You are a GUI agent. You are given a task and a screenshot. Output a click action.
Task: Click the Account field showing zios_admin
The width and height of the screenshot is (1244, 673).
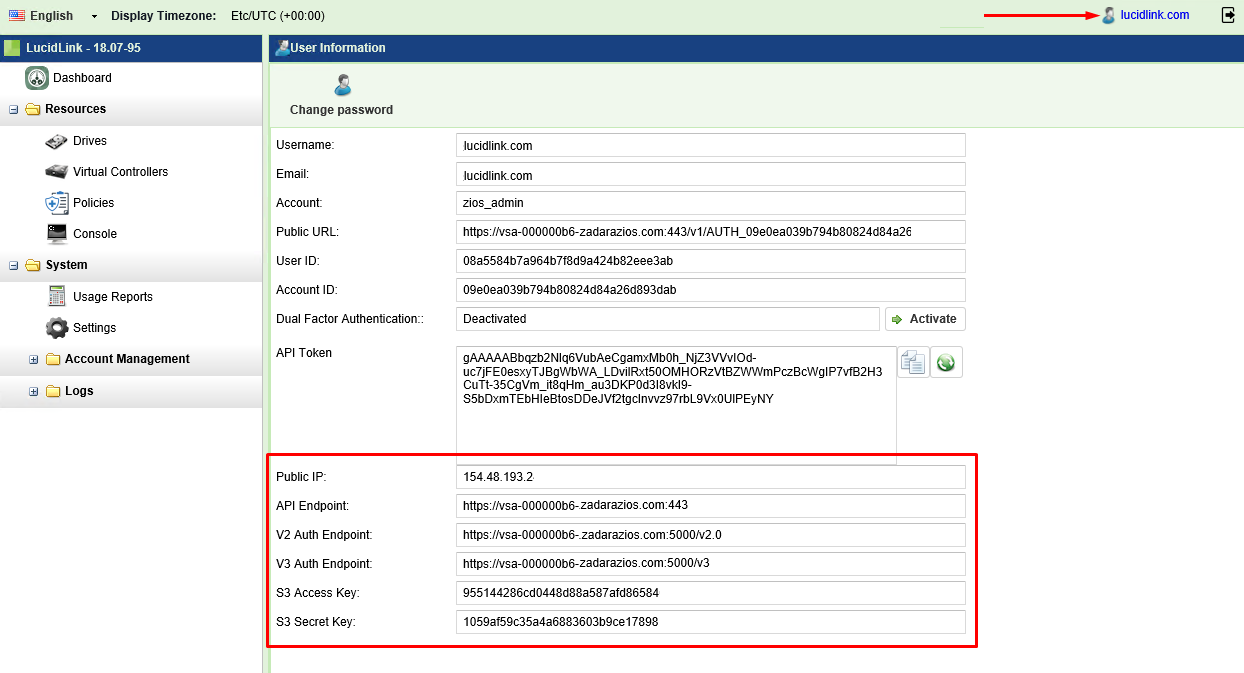(x=711, y=203)
